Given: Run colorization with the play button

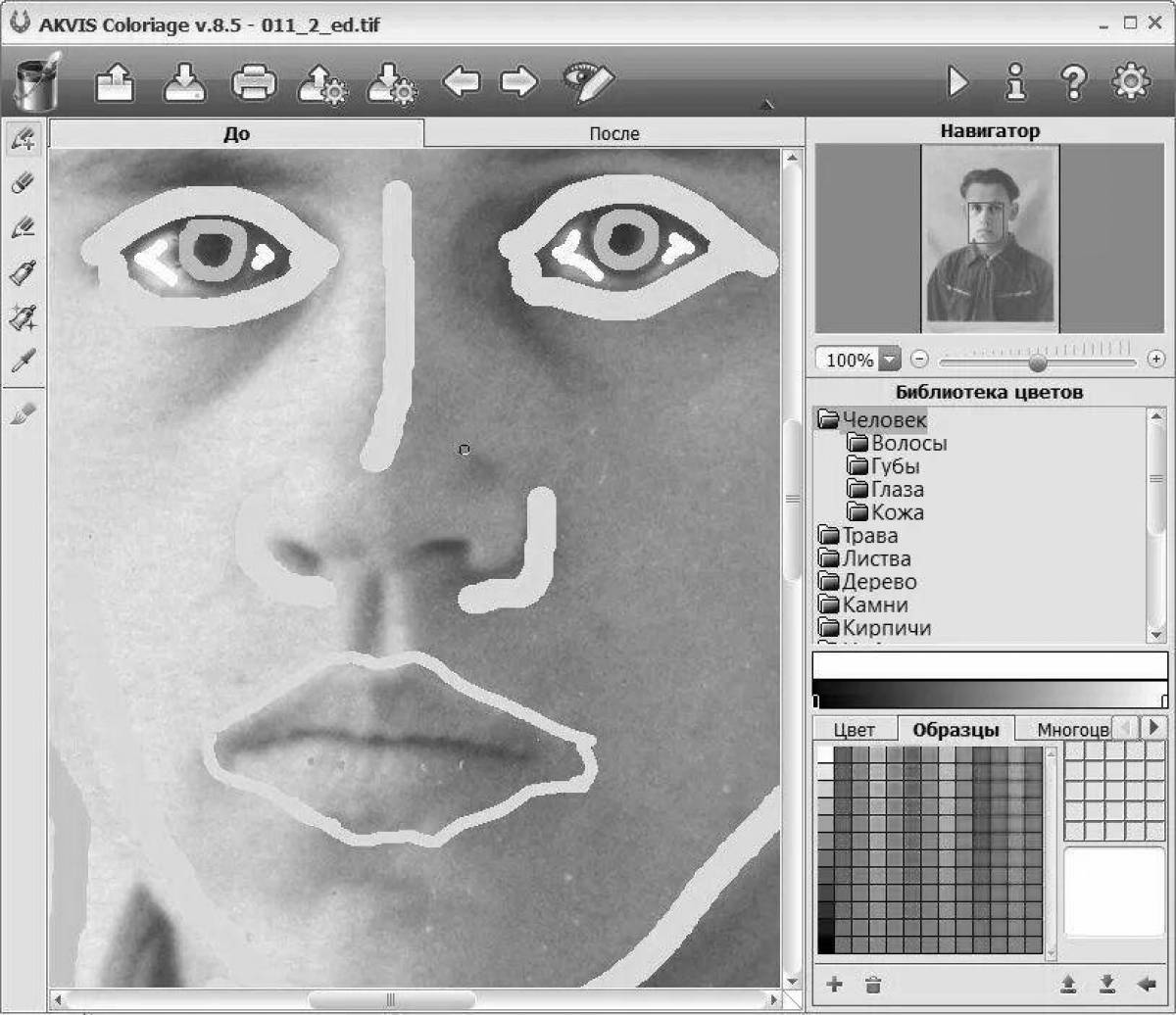Looking at the screenshot, I should click(957, 83).
